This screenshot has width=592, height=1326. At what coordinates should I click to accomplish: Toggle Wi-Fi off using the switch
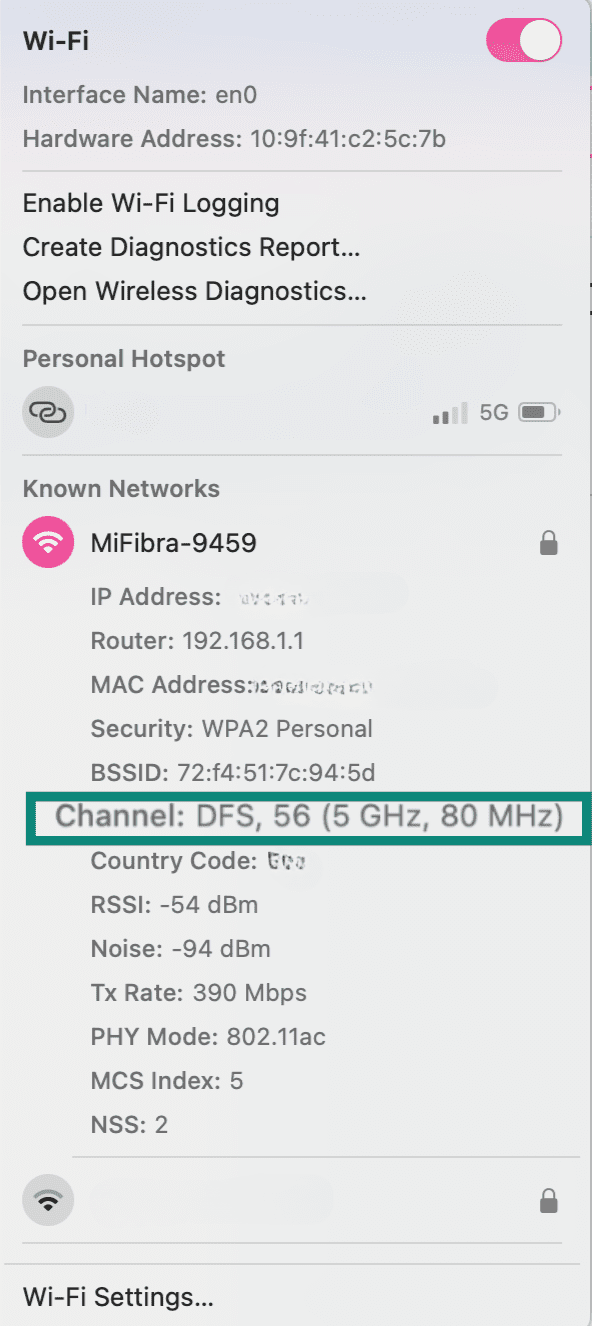point(523,40)
